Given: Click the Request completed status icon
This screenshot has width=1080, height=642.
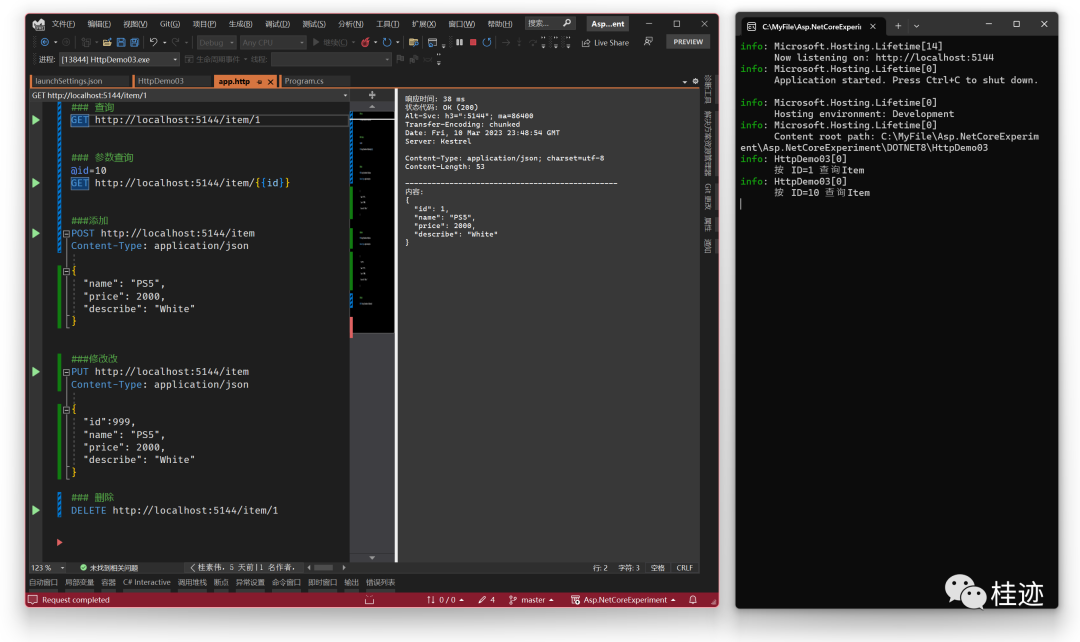Looking at the screenshot, I should point(32,600).
